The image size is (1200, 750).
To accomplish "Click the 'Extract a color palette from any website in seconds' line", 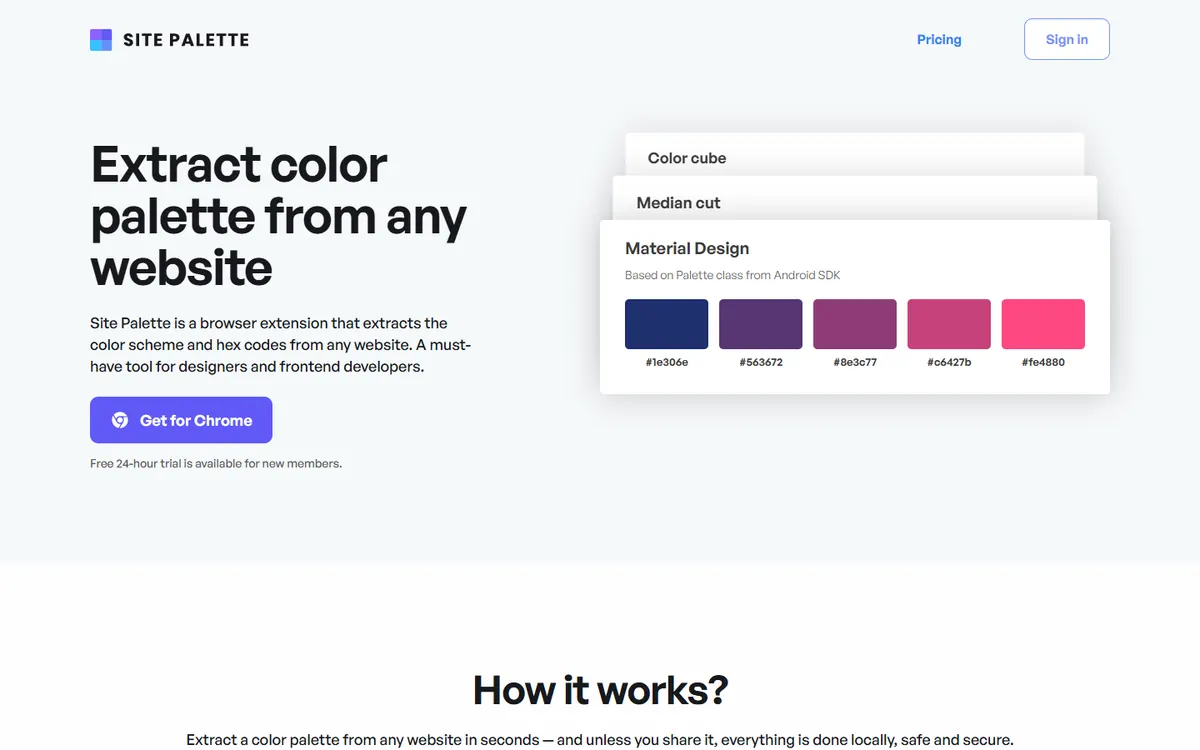I will point(600,740).
